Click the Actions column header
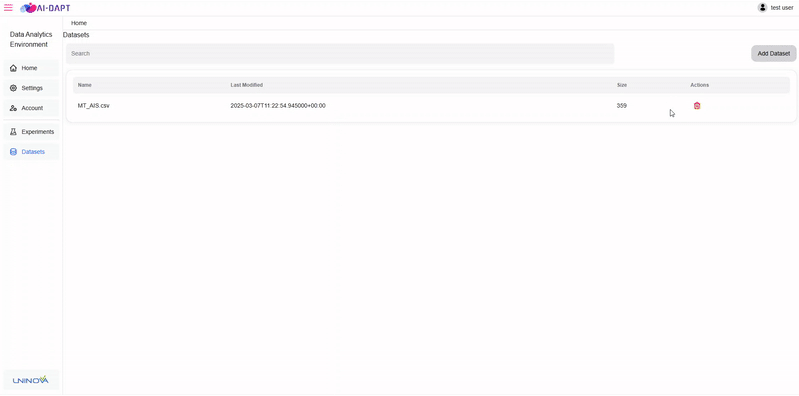 point(700,85)
